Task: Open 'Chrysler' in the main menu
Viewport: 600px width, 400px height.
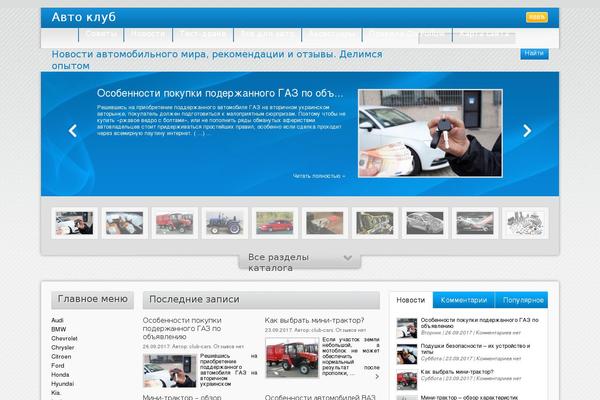Action: pyautogui.click(x=63, y=348)
